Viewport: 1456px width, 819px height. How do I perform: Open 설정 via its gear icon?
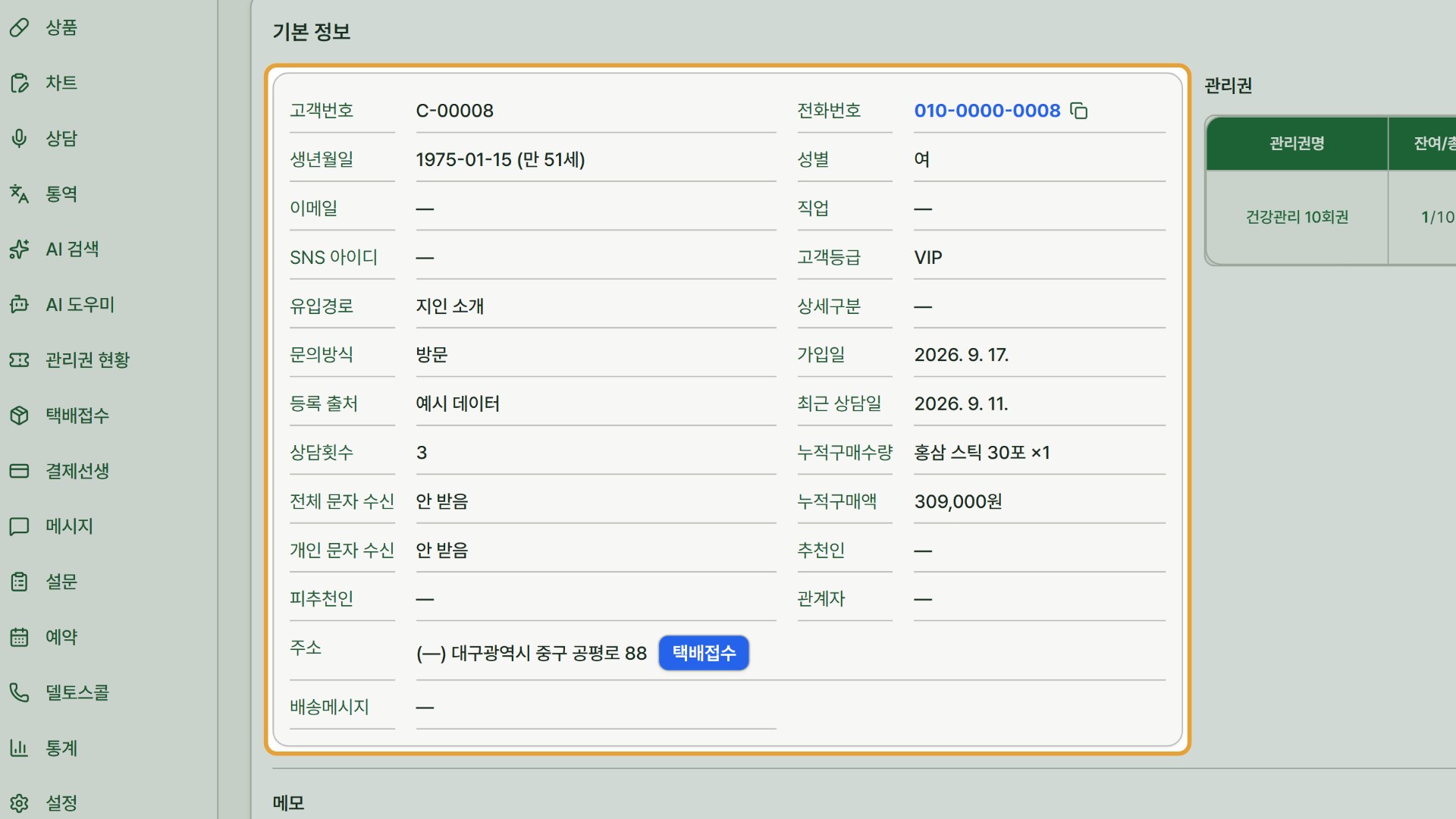coord(19,803)
